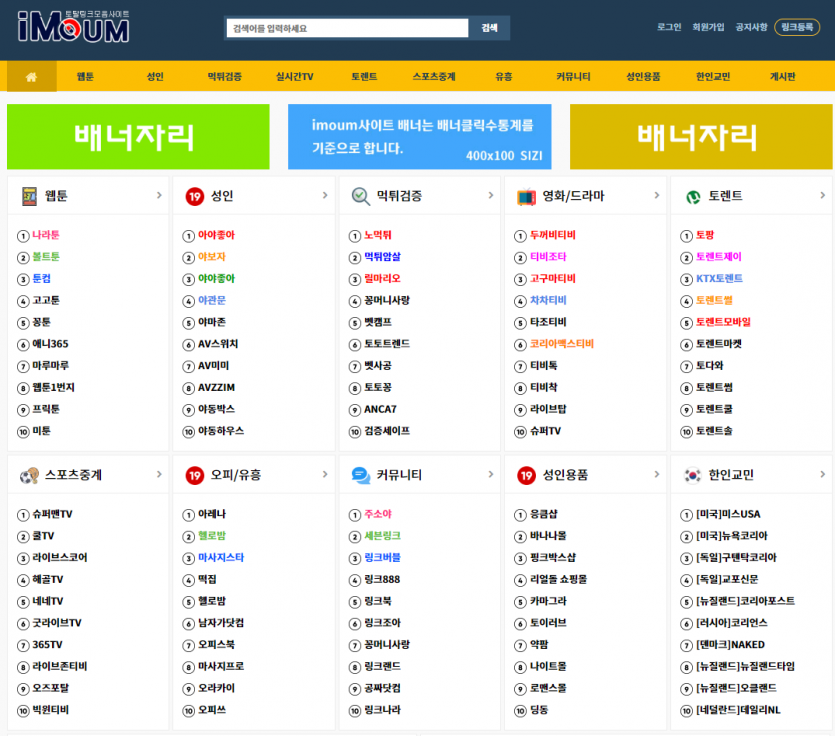Open the 게시판 navigation menu item
Image resolution: width=835 pixels, height=736 pixels.
coord(782,76)
